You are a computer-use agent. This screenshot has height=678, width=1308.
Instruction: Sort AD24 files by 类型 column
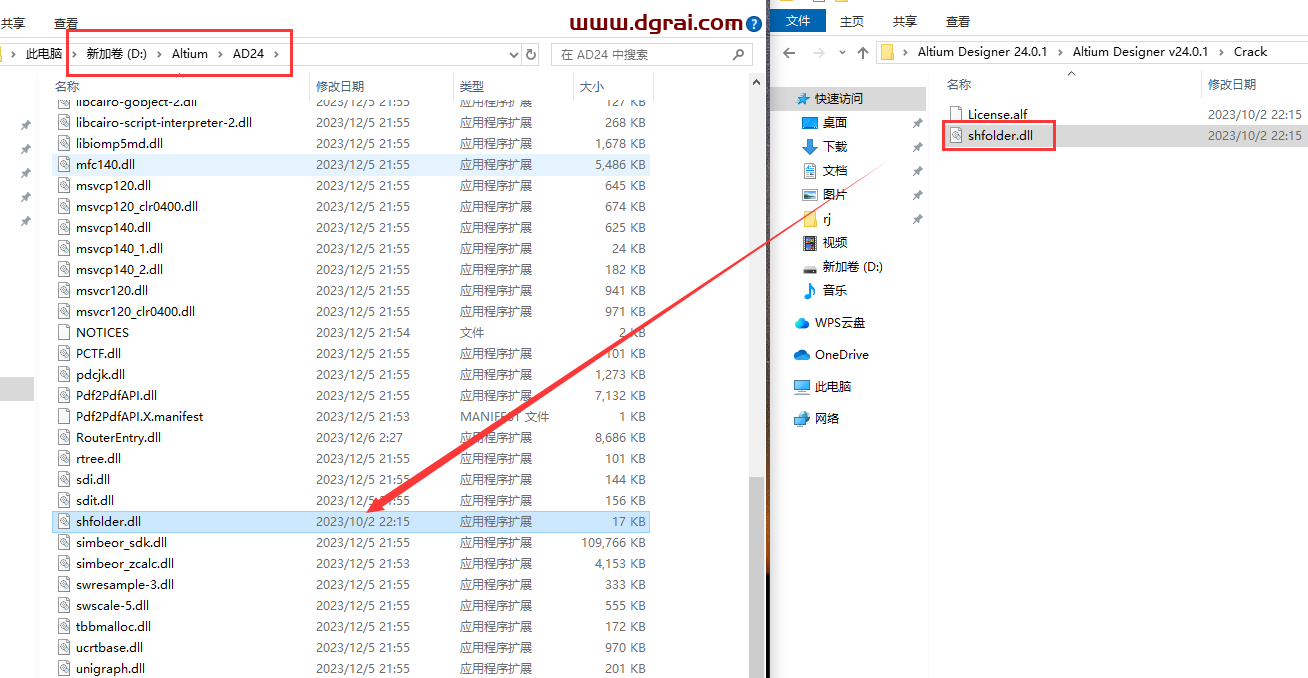[x=472, y=87]
